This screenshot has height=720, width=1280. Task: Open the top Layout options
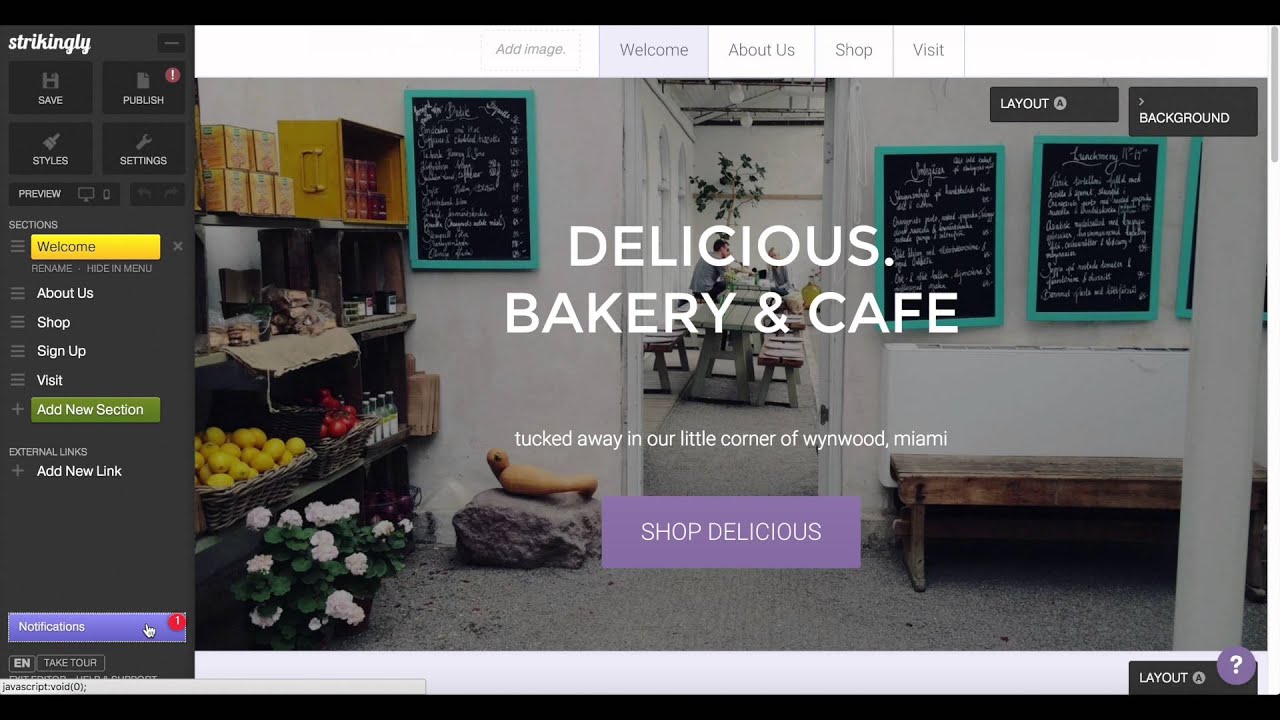point(1054,104)
